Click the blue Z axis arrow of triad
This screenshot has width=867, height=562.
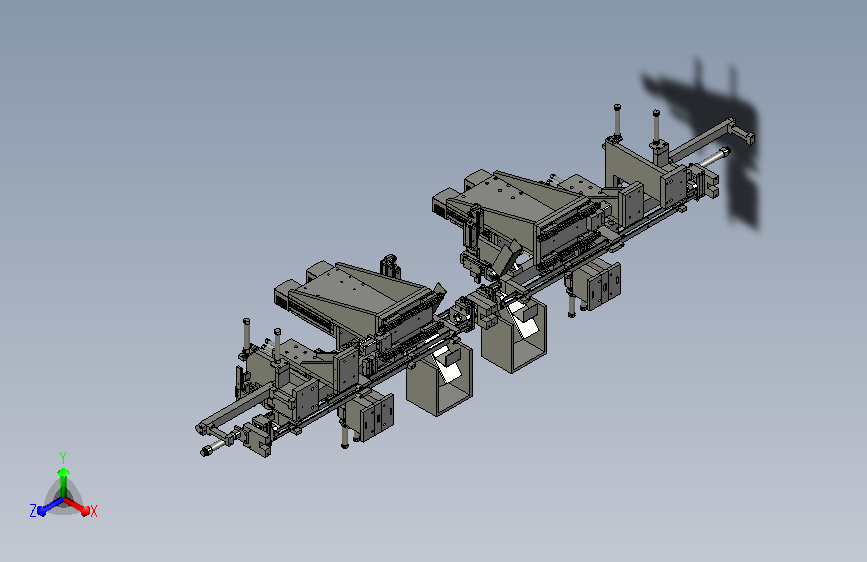click(50, 507)
